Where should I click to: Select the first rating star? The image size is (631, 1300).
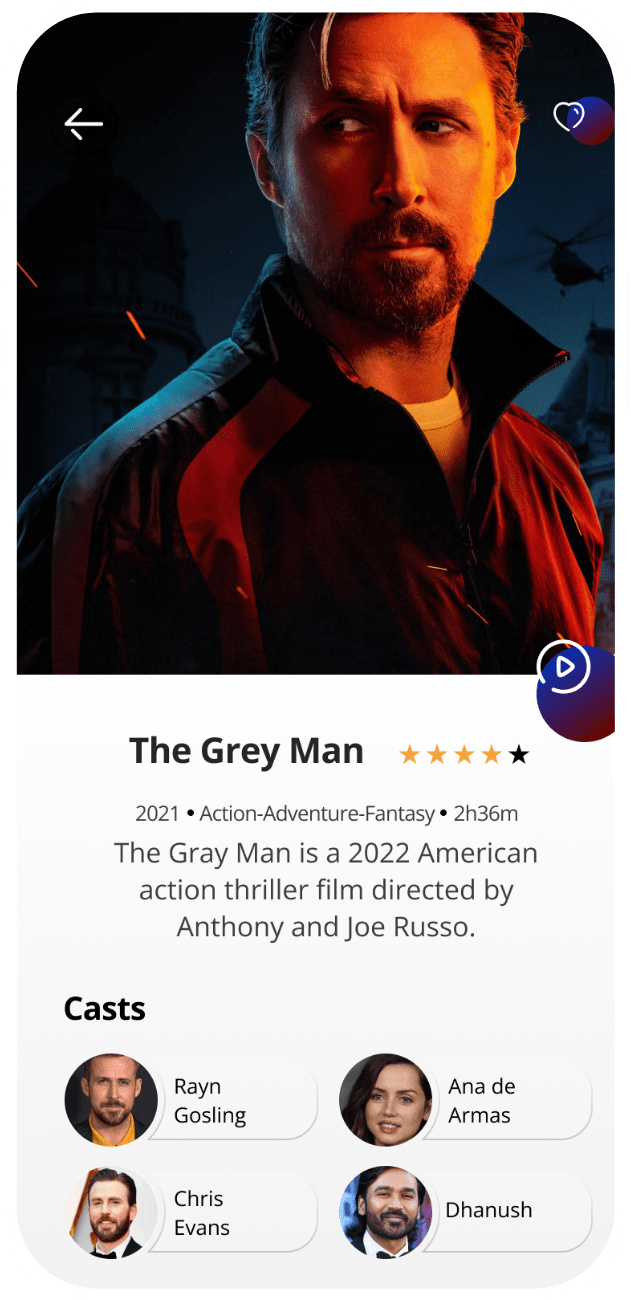click(410, 755)
